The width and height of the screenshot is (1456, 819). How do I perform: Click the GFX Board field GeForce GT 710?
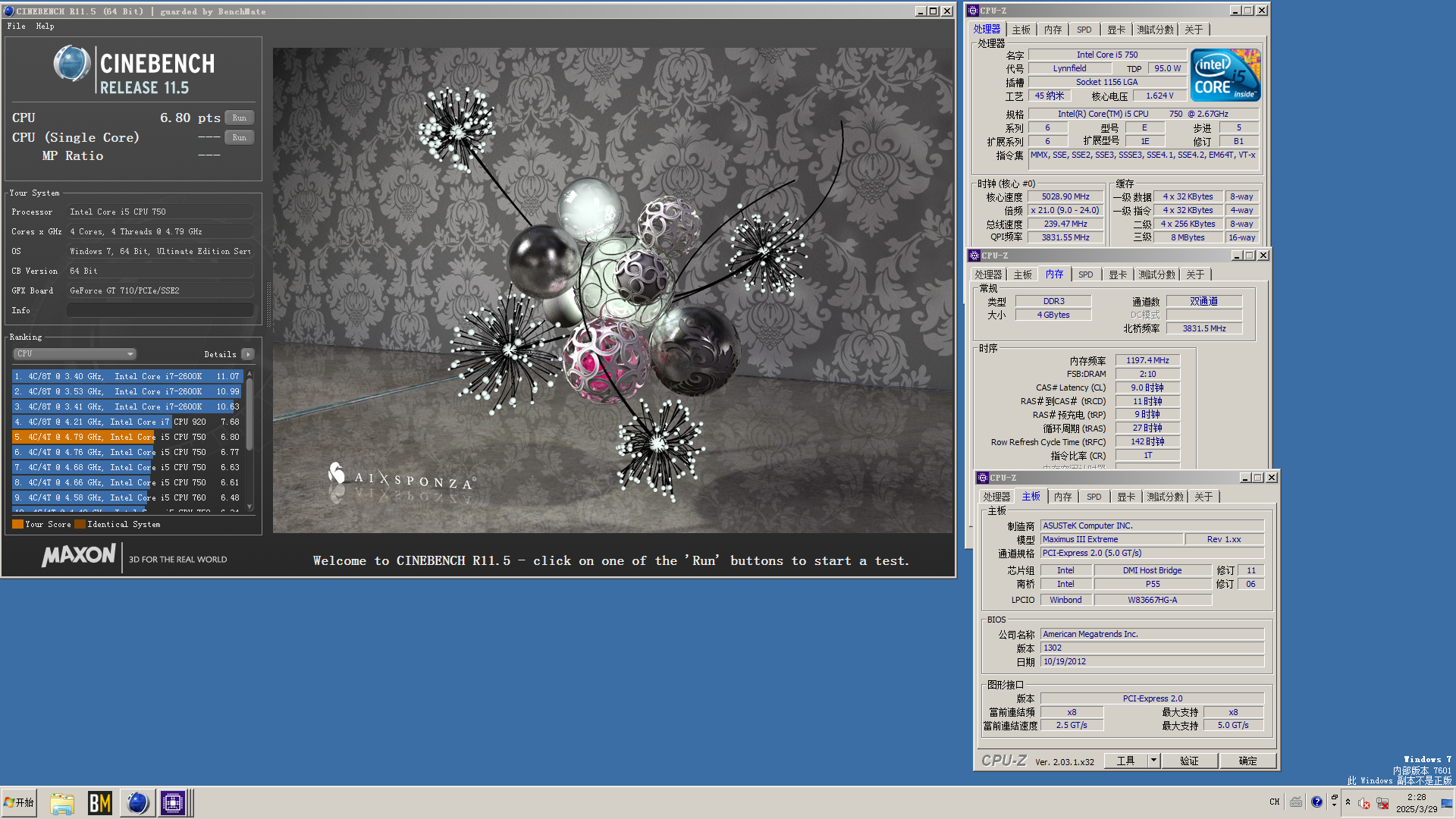(x=160, y=290)
